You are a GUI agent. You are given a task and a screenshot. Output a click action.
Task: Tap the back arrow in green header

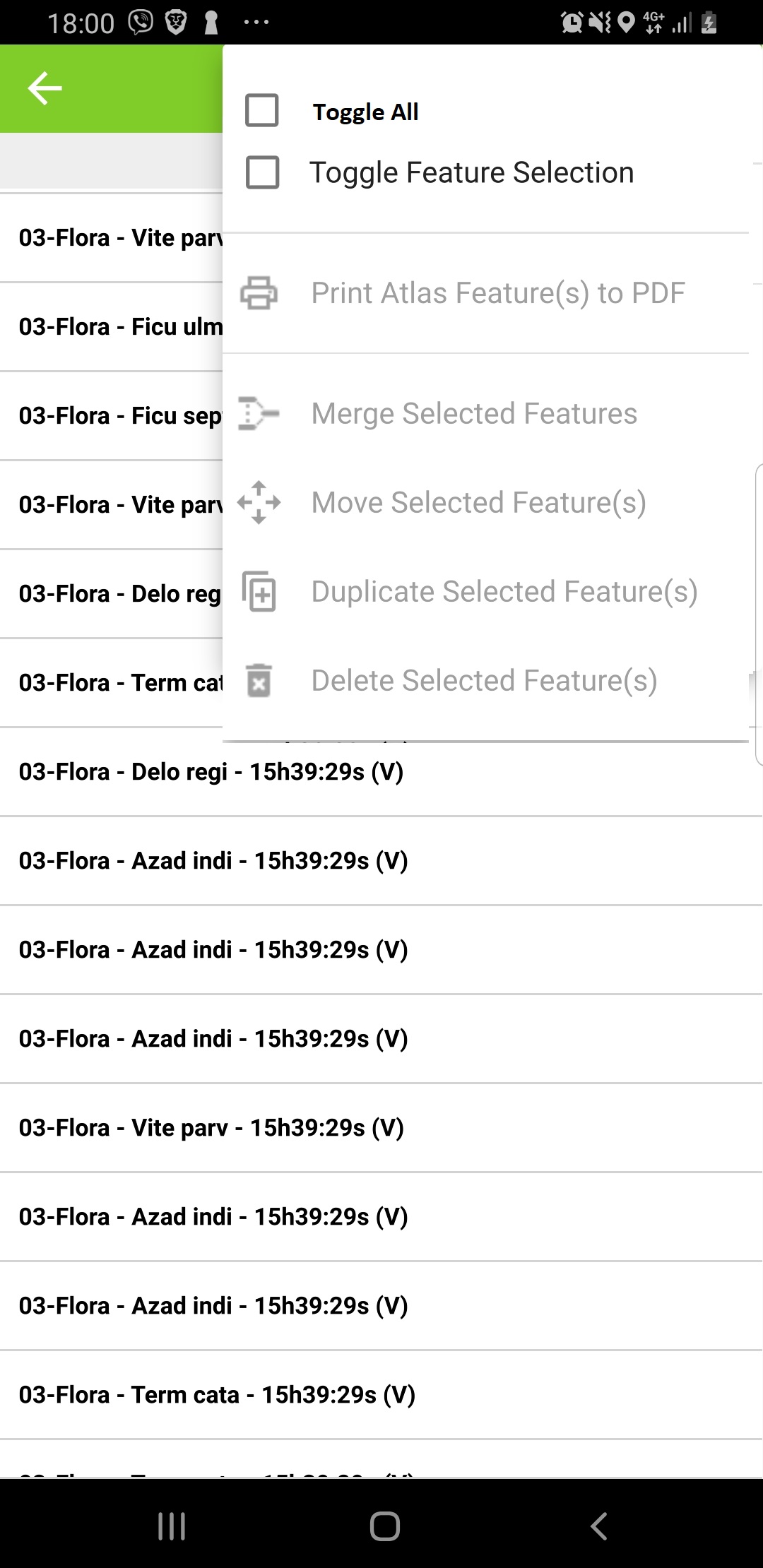click(x=45, y=88)
